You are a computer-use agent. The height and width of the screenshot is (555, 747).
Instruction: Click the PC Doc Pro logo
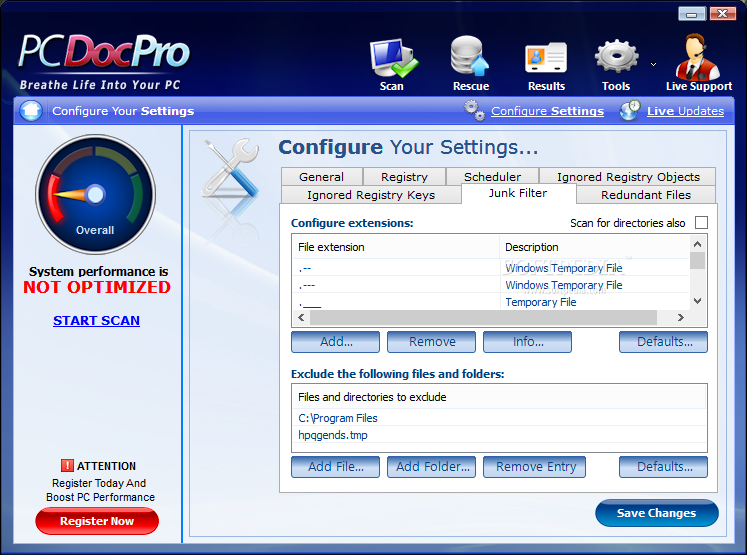point(104,61)
